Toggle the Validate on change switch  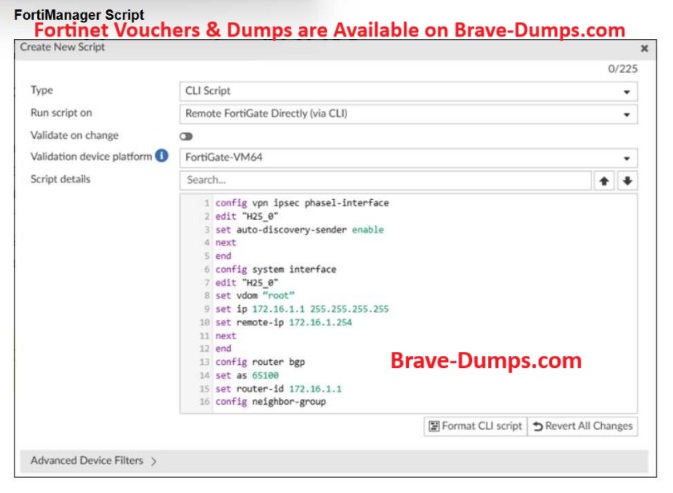point(186,136)
